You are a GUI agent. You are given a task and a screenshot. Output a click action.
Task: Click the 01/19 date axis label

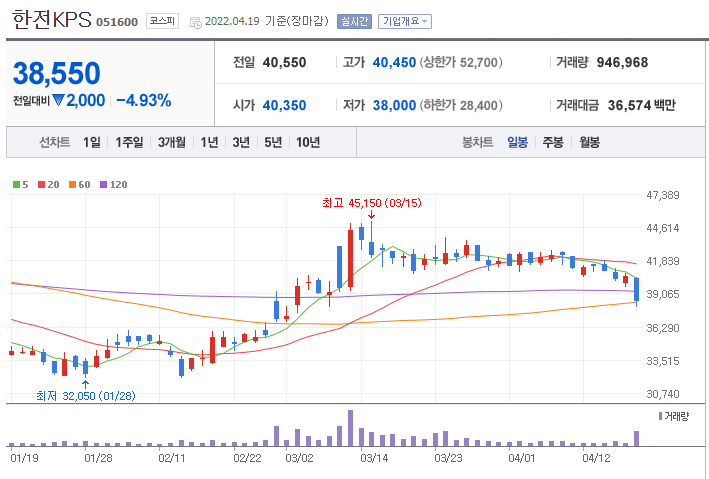24,458
